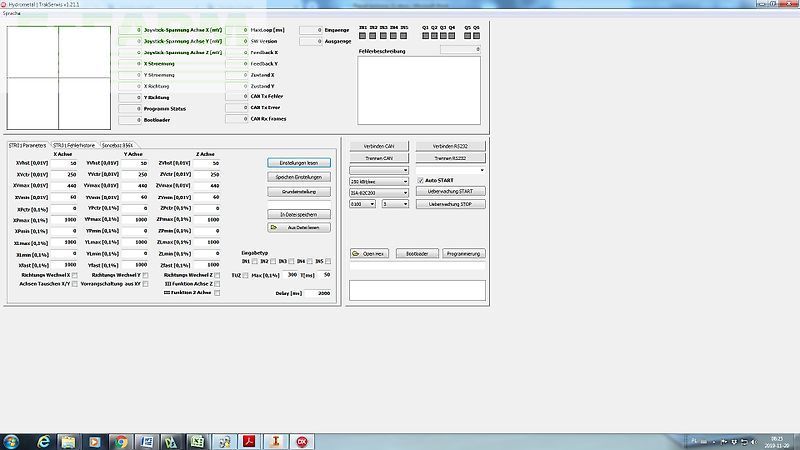
Task: Toggle Richtungs Wechsel Z checkbox
Action: pos(217,275)
